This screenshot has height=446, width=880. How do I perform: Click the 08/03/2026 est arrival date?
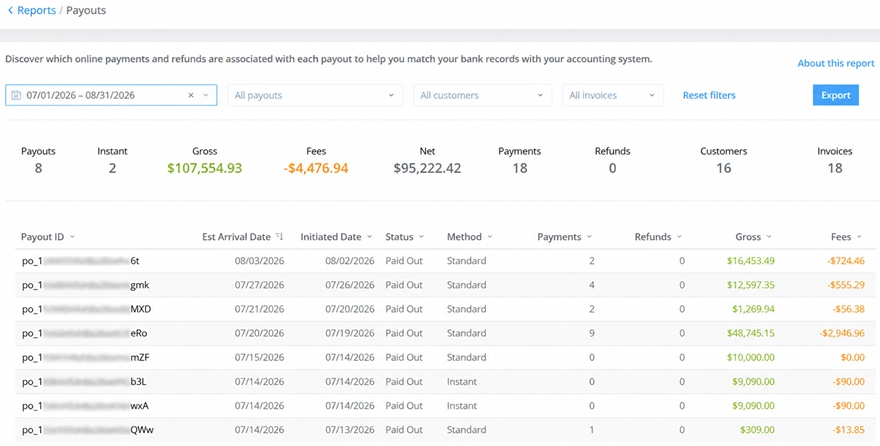pos(260,261)
